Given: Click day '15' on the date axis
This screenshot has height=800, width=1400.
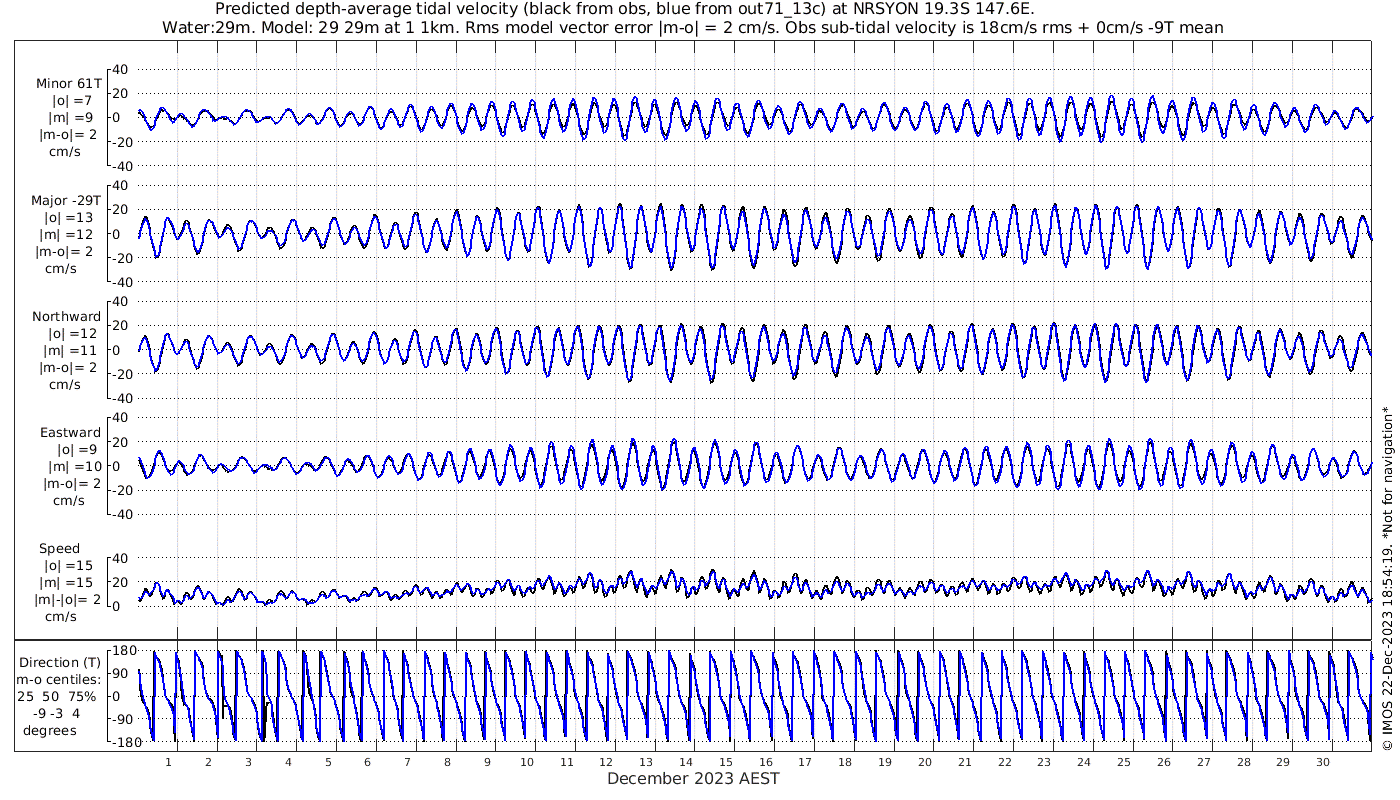Looking at the screenshot, I should pos(726,762).
